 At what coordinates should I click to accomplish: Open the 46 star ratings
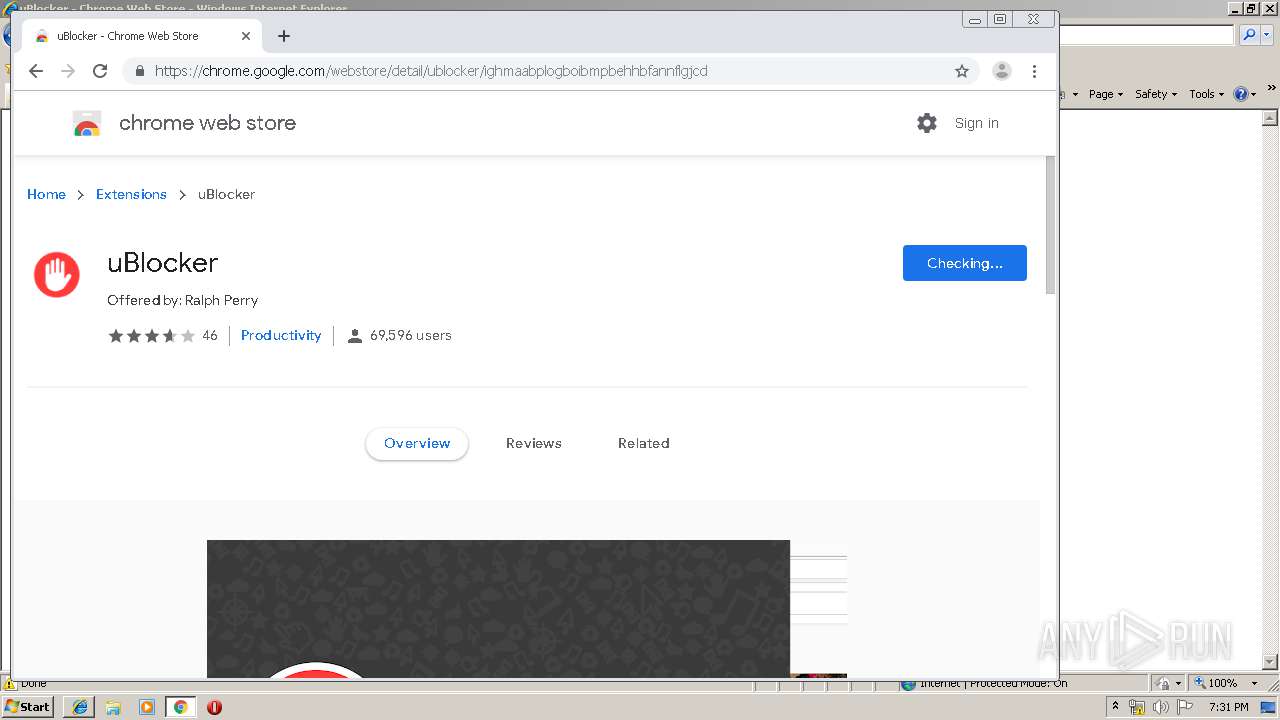click(x=163, y=336)
